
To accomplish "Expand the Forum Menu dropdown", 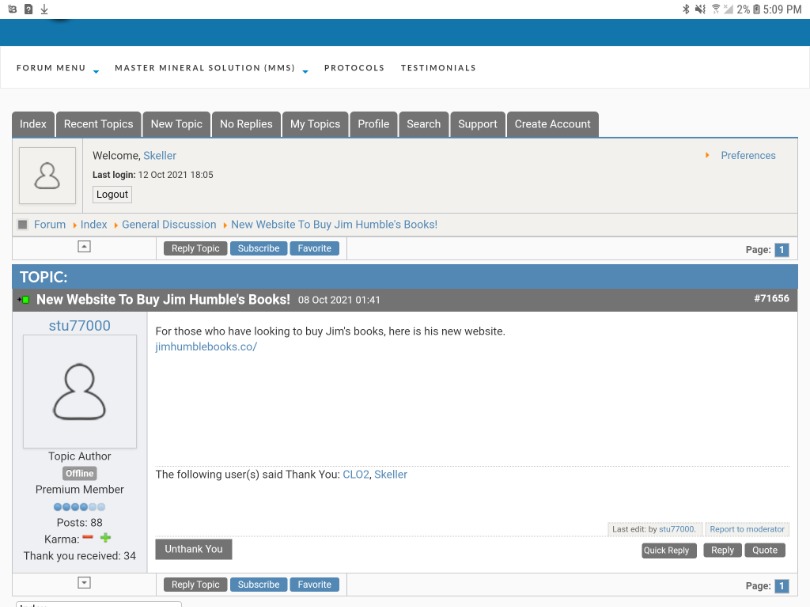I will pyautogui.click(x=96, y=71).
